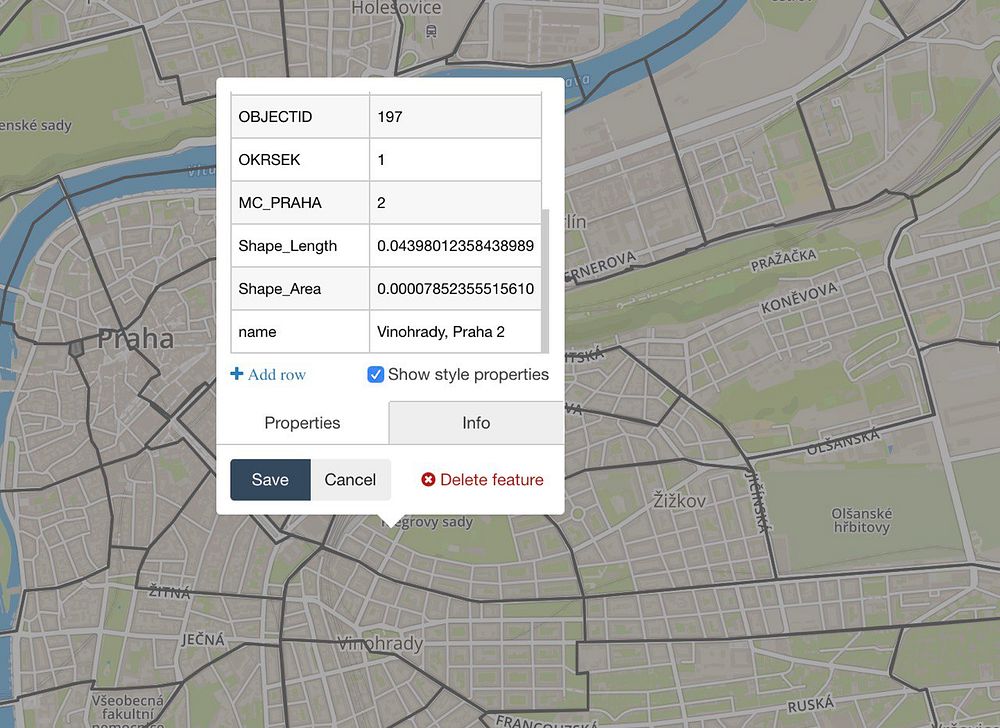Click the OBJECTID key cell

pos(300,117)
